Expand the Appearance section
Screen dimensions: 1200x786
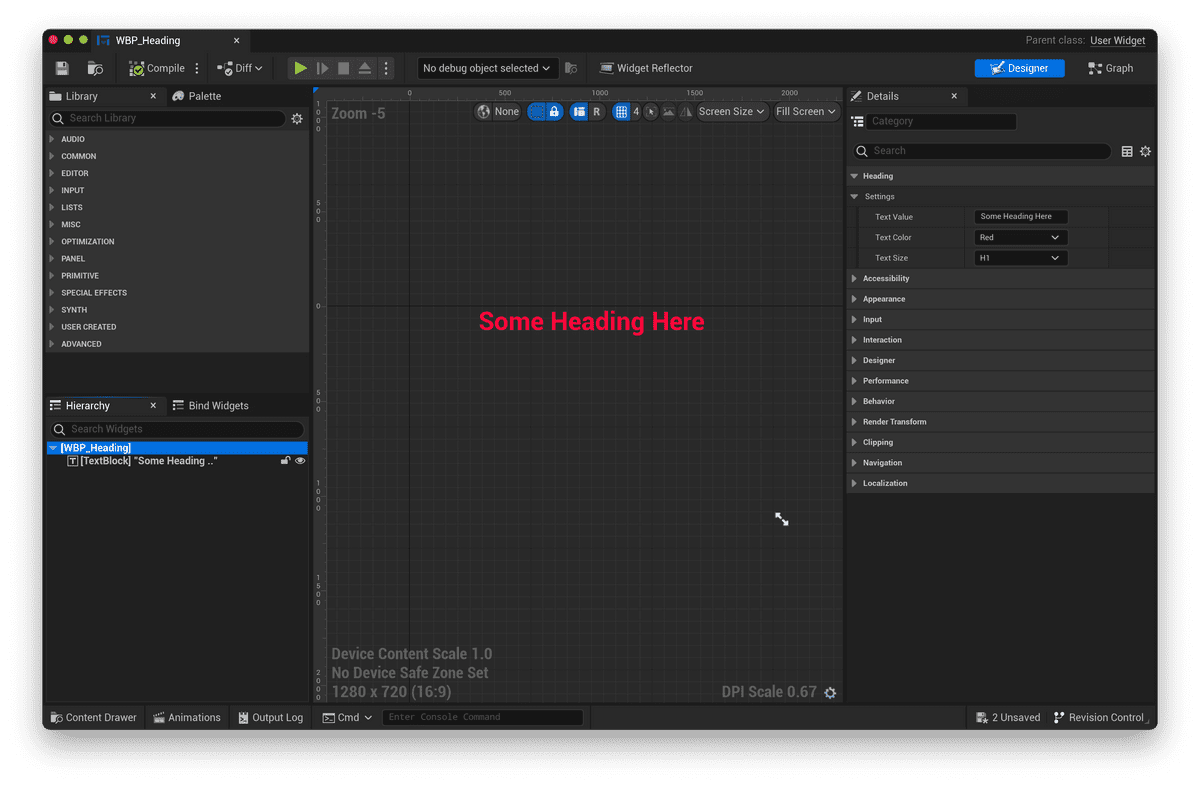coord(884,299)
